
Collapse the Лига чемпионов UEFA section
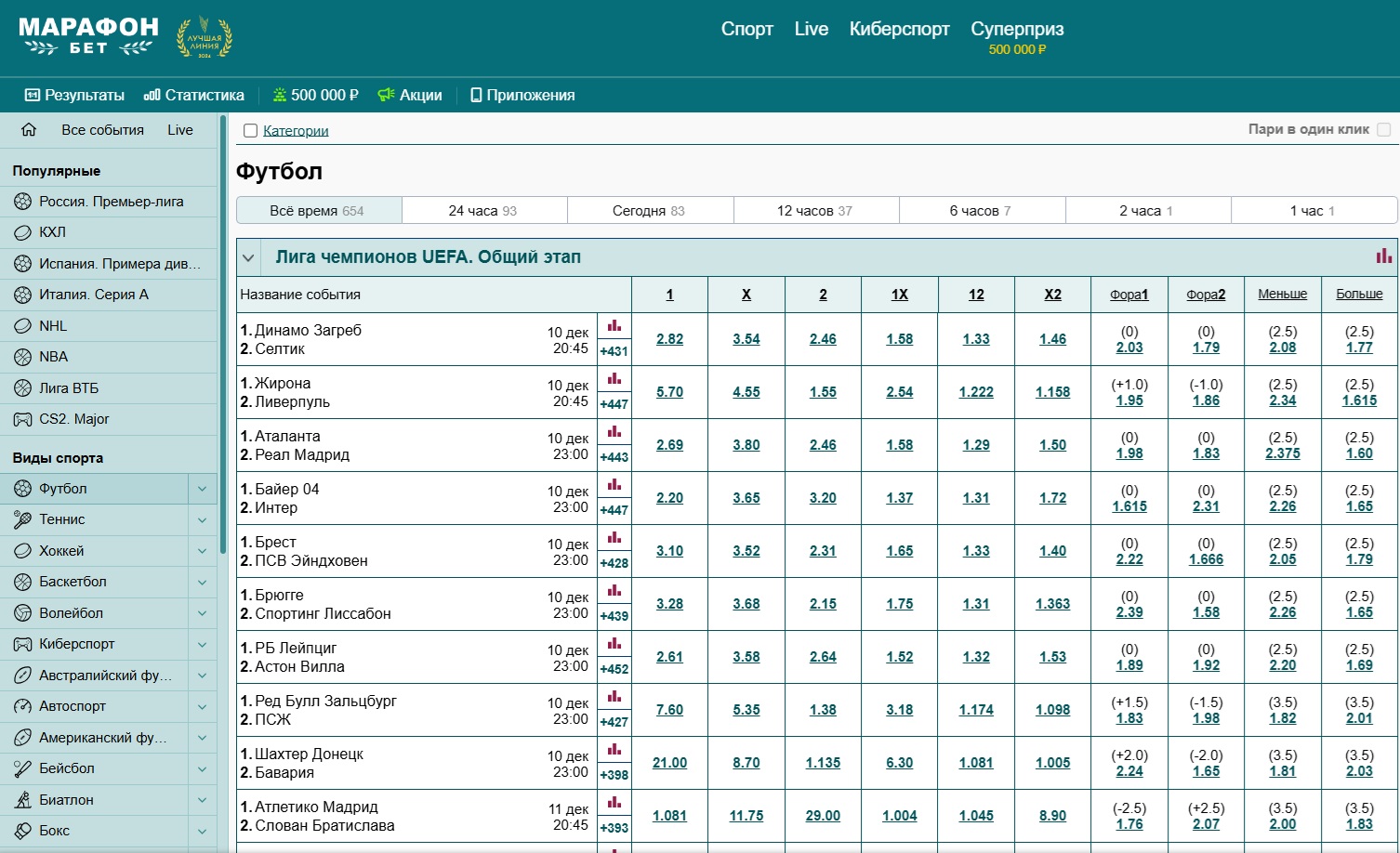pos(248,257)
